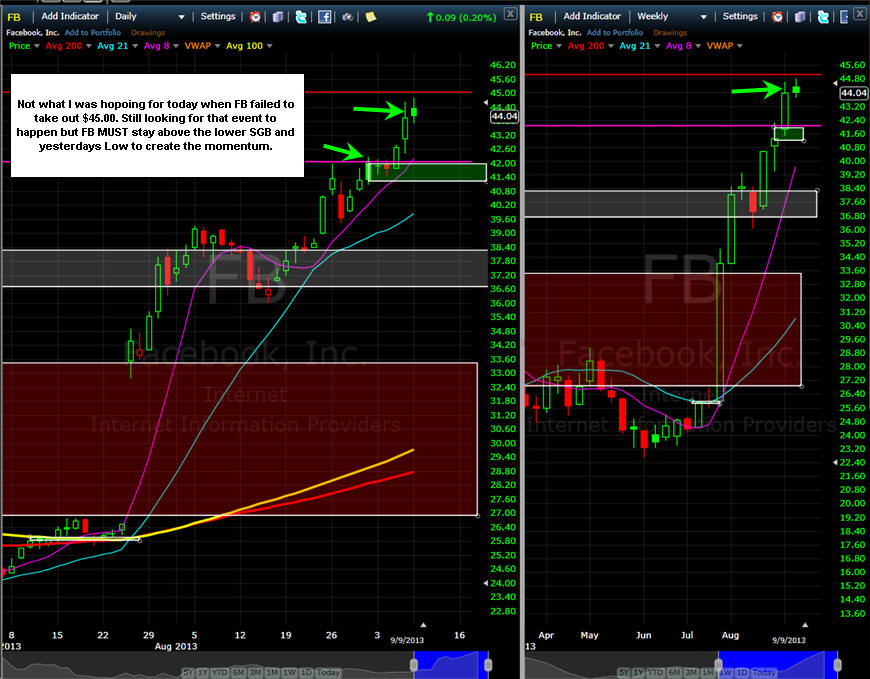Click Add to Portfolio link in Weekly chart
This screenshot has height=679, width=870.
coord(615,32)
